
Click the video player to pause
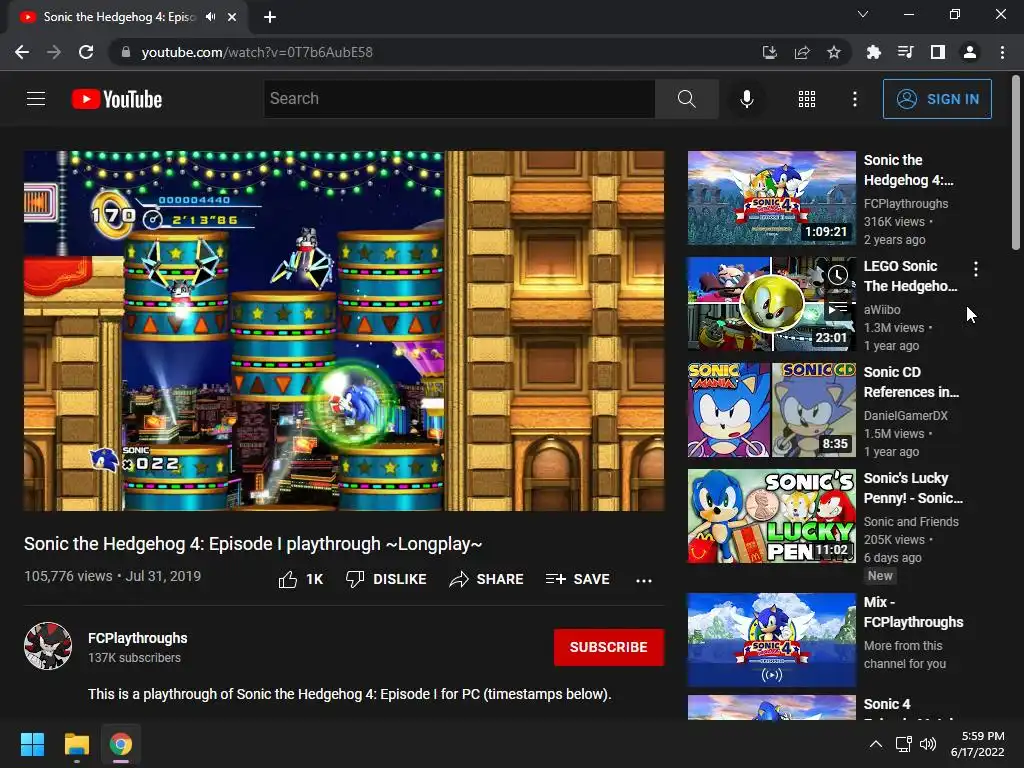(344, 330)
